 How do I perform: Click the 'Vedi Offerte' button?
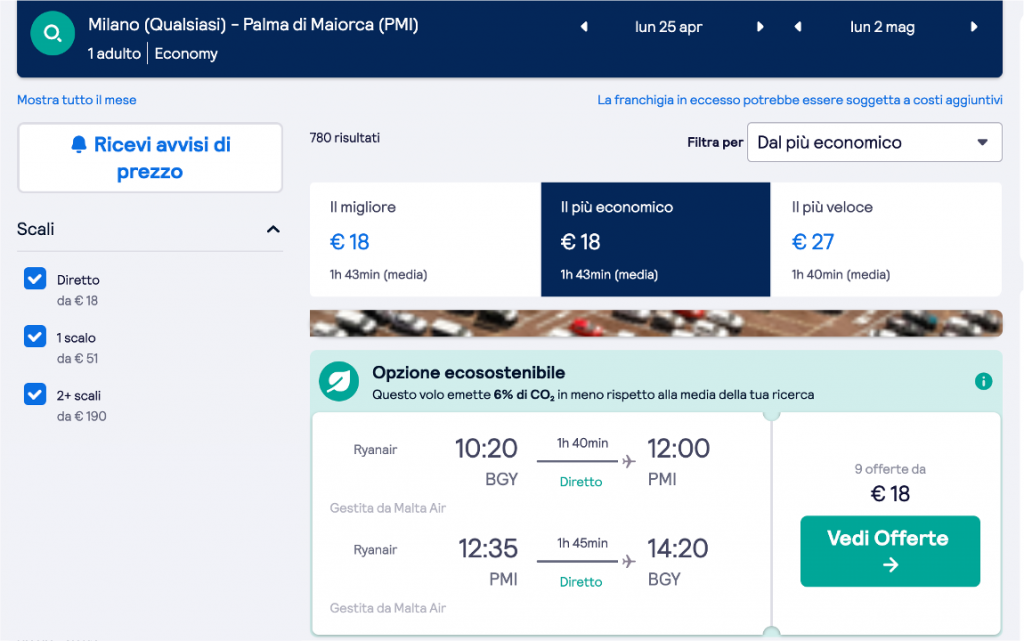(x=890, y=551)
